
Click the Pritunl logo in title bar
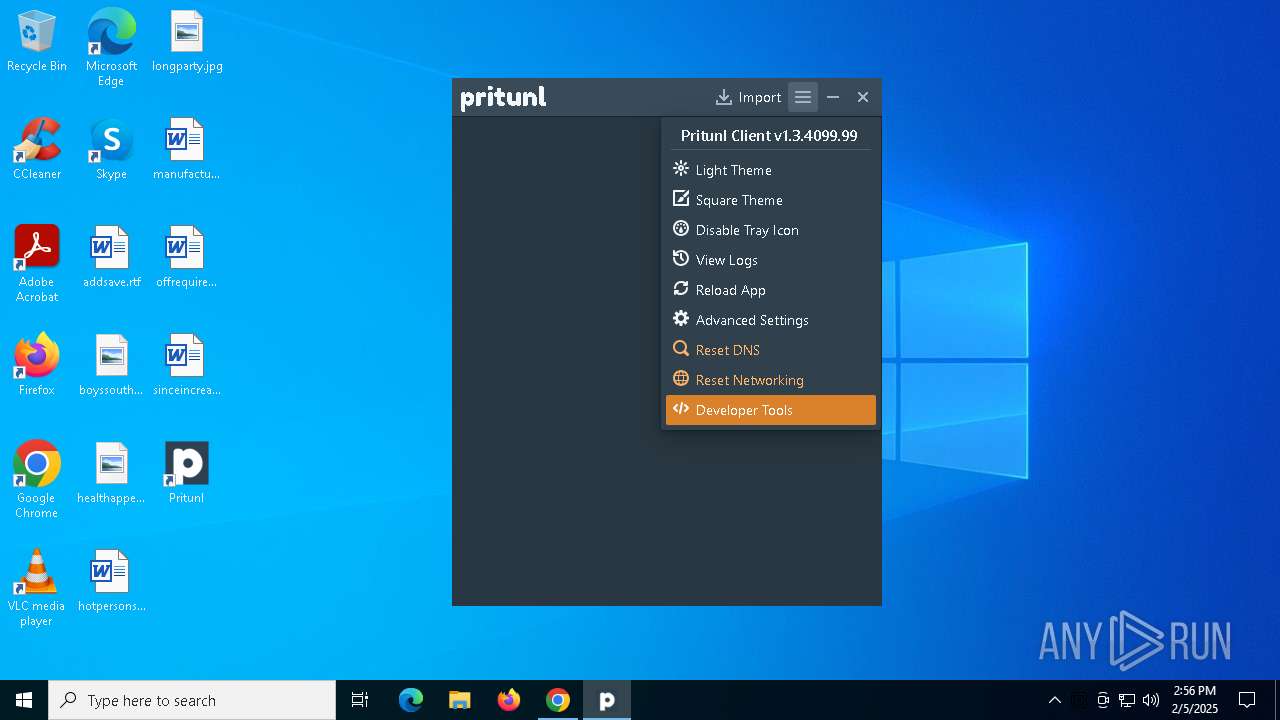(503, 98)
